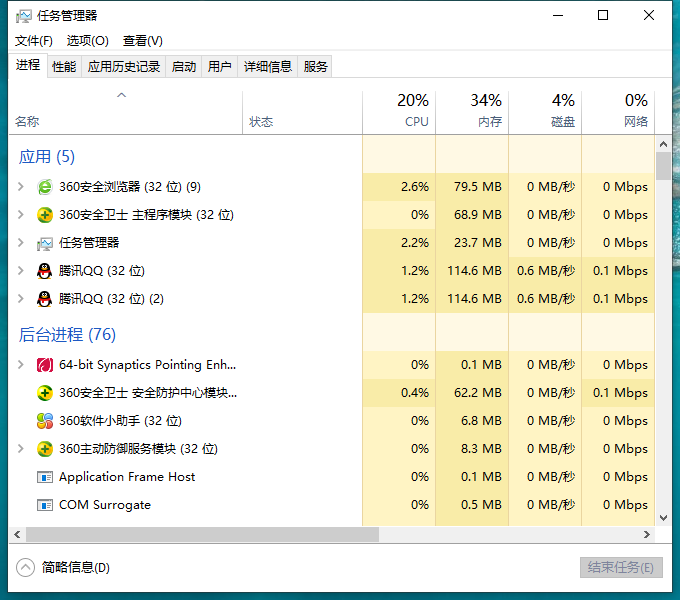This screenshot has width=680, height=600.
Task: Open the 查看(V) menu
Action: (143, 41)
